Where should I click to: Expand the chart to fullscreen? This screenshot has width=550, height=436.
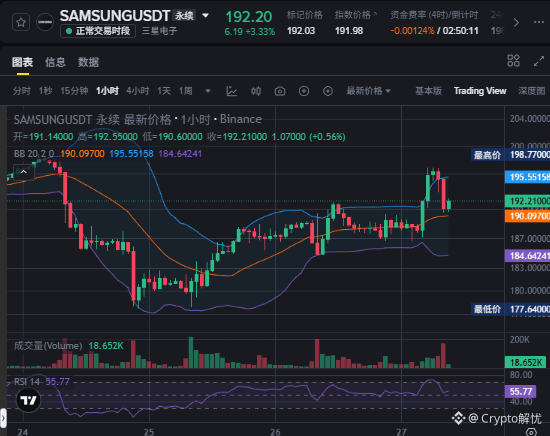coord(539,61)
